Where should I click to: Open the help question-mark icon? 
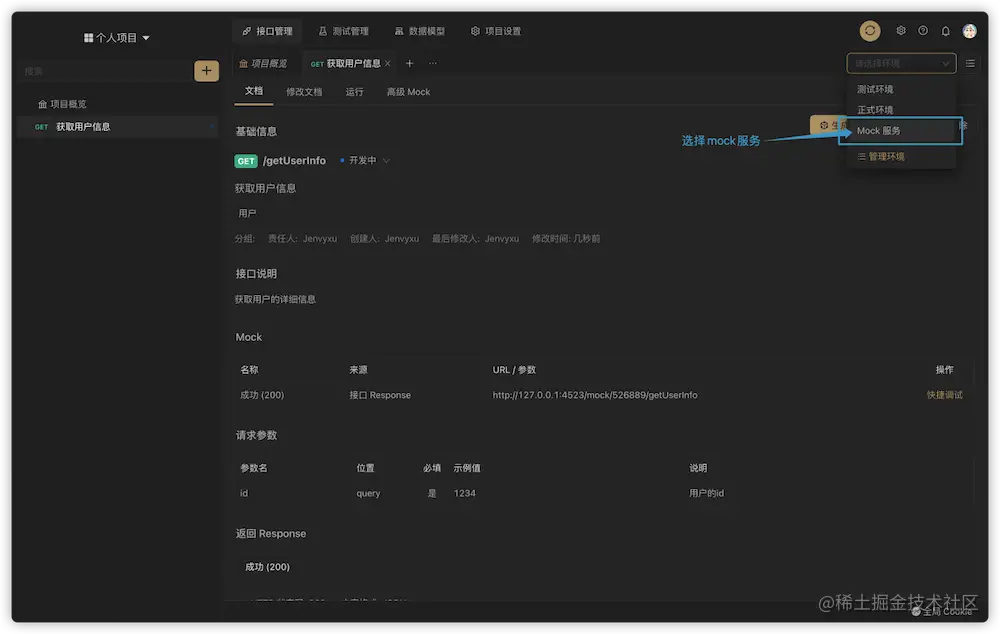point(921,30)
